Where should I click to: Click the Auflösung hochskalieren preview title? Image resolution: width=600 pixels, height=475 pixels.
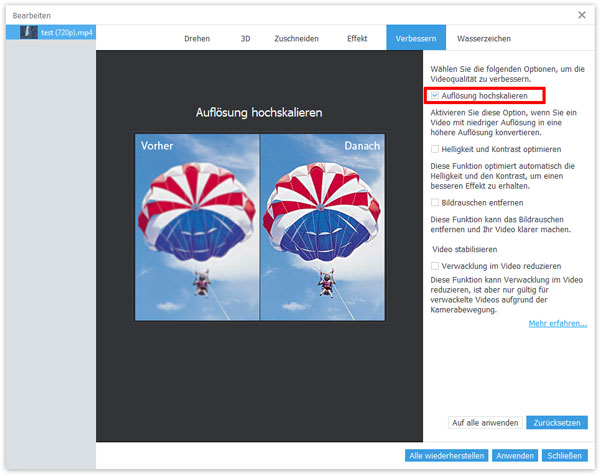pyautogui.click(x=259, y=113)
